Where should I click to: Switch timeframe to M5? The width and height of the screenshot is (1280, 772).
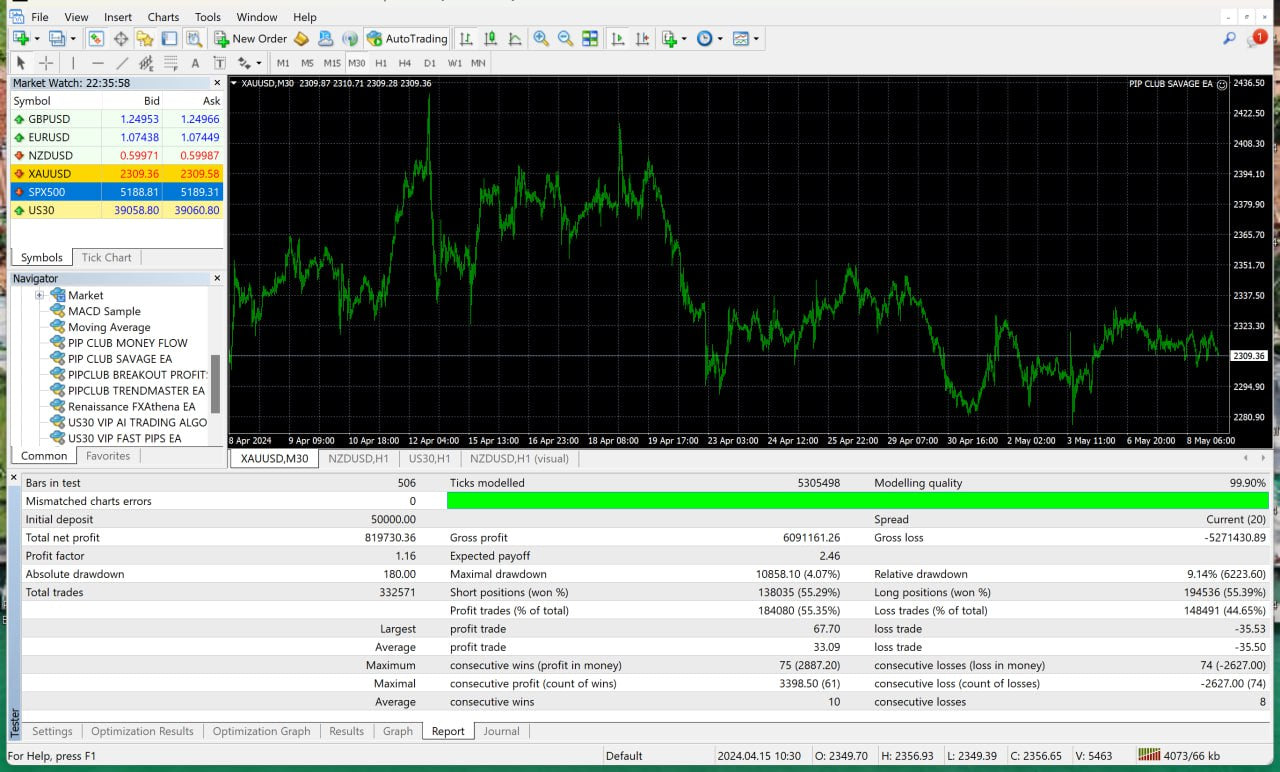307,63
